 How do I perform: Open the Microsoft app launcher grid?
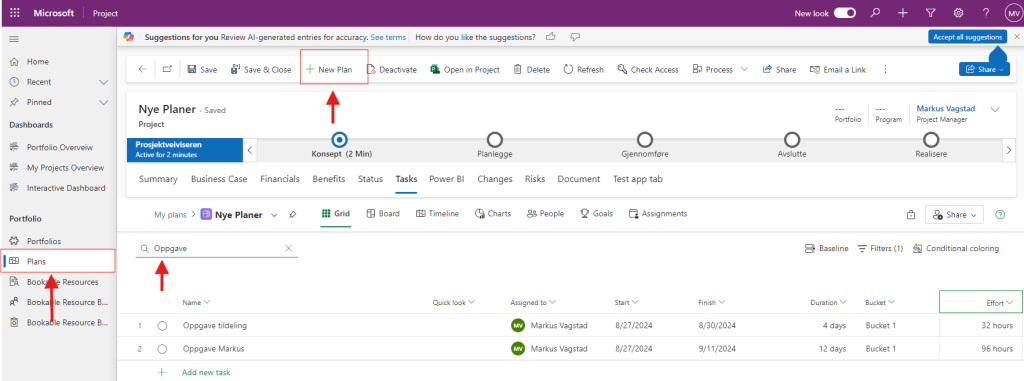14,12
